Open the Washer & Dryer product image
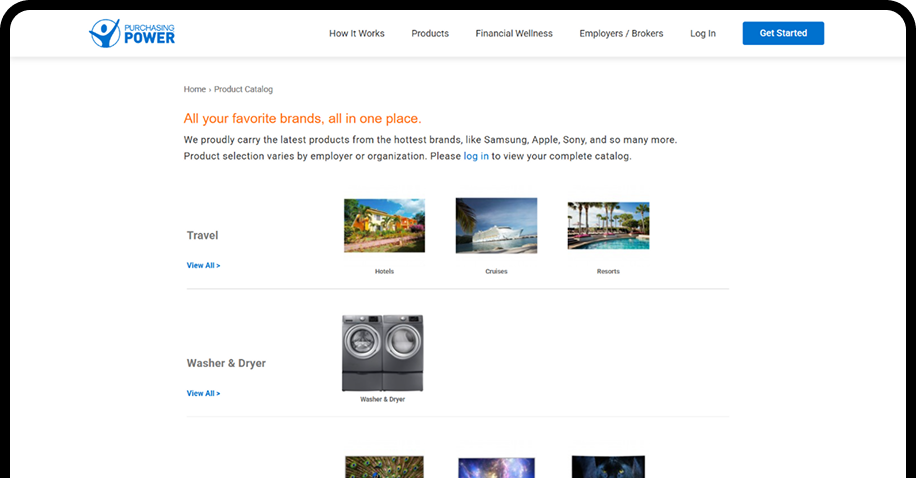The image size is (916, 478). coord(383,353)
